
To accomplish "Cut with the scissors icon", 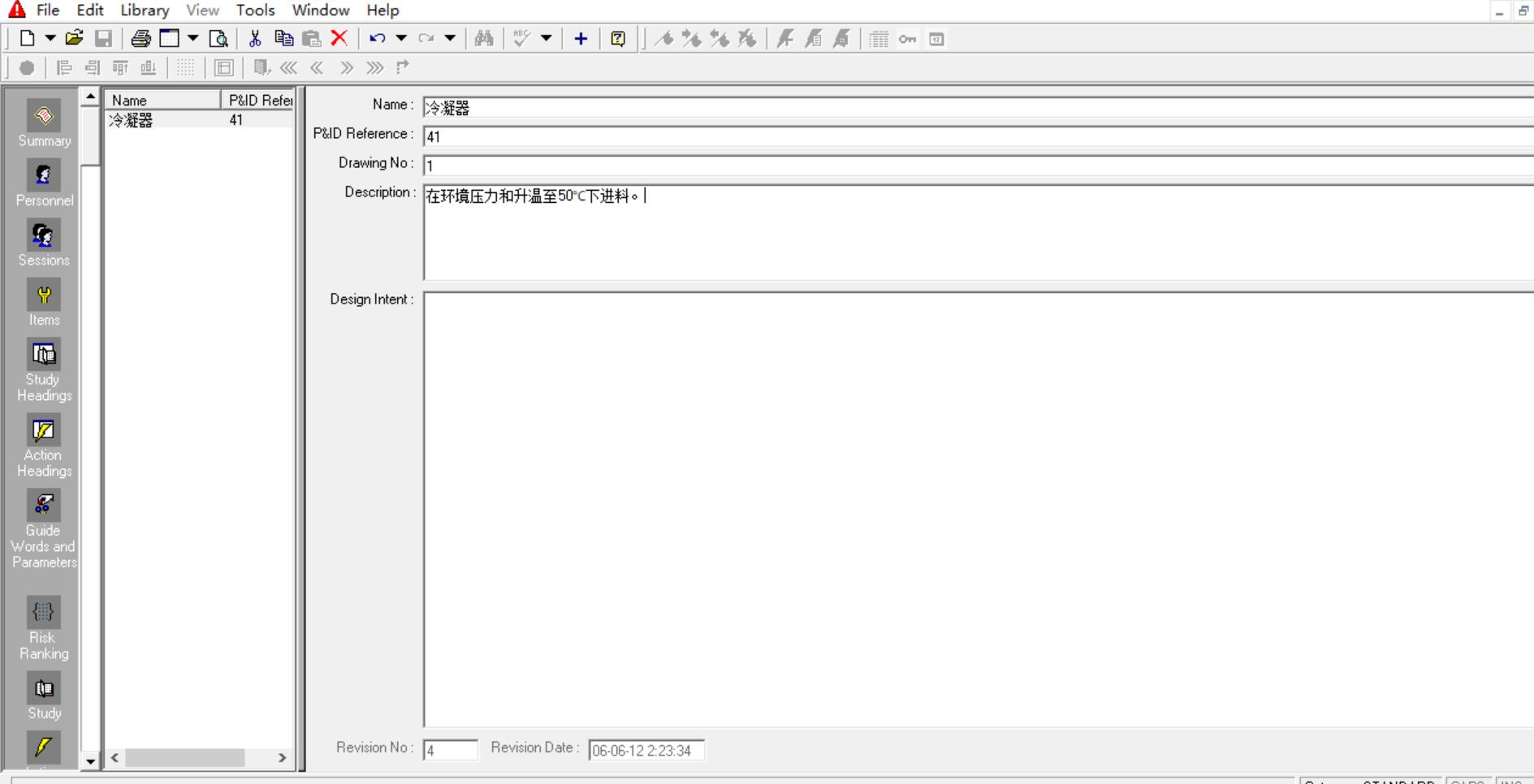I will pos(255,38).
